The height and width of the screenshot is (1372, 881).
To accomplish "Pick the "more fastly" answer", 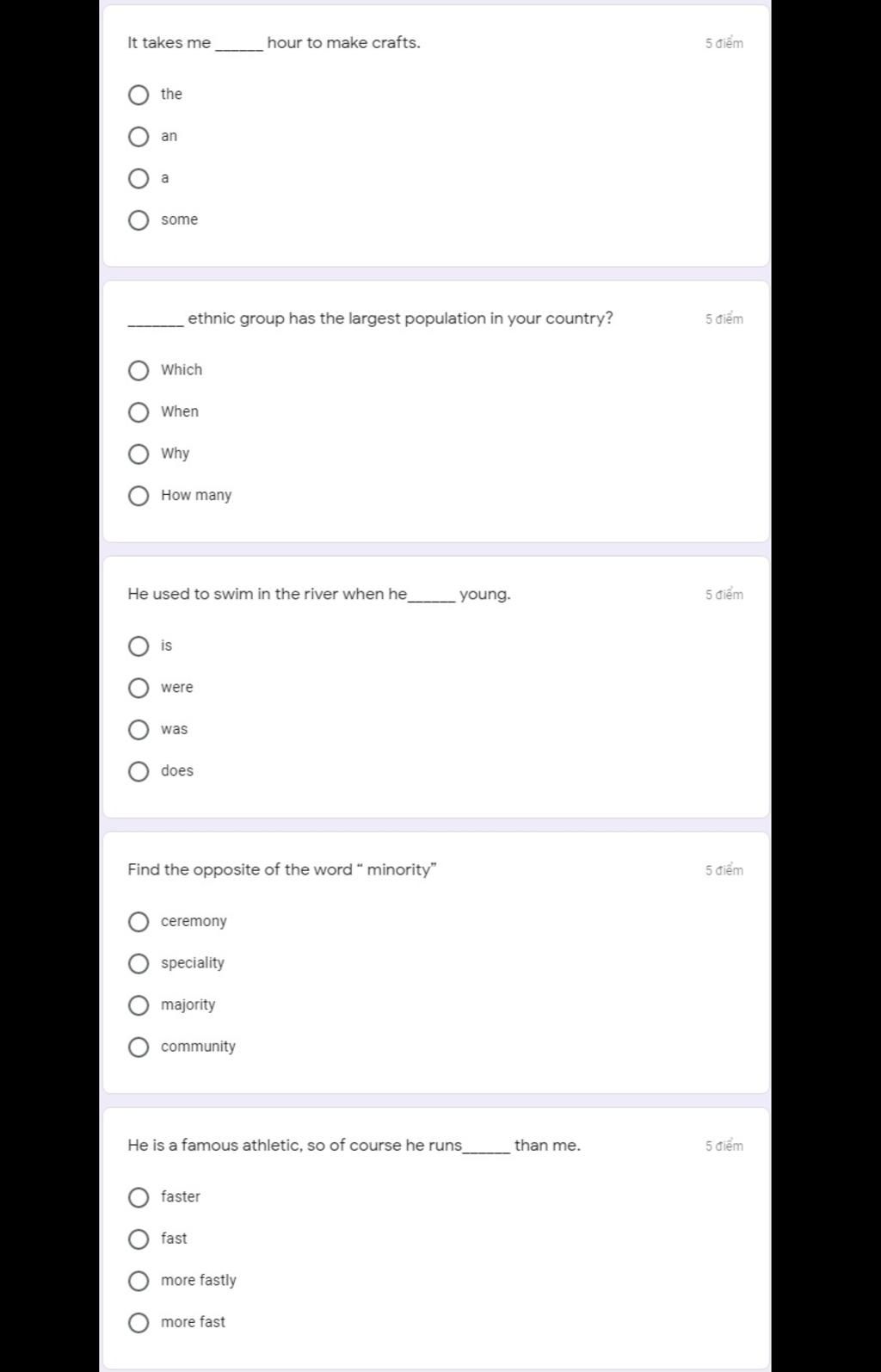I will coord(139,1281).
